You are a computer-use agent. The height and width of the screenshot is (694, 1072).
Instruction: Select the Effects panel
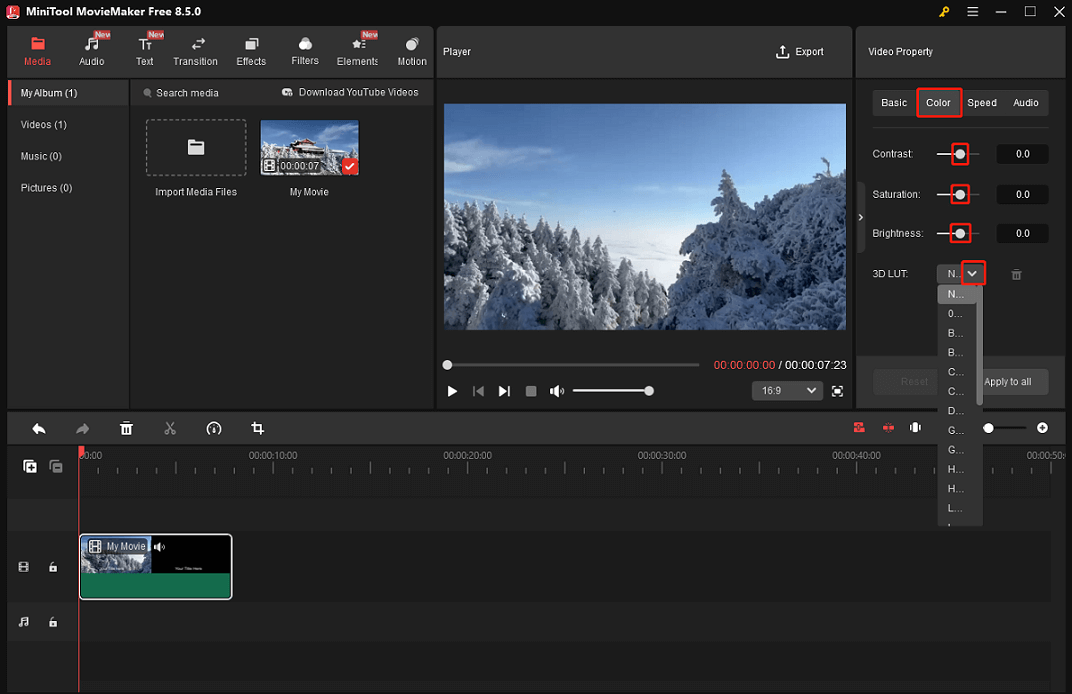[251, 50]
